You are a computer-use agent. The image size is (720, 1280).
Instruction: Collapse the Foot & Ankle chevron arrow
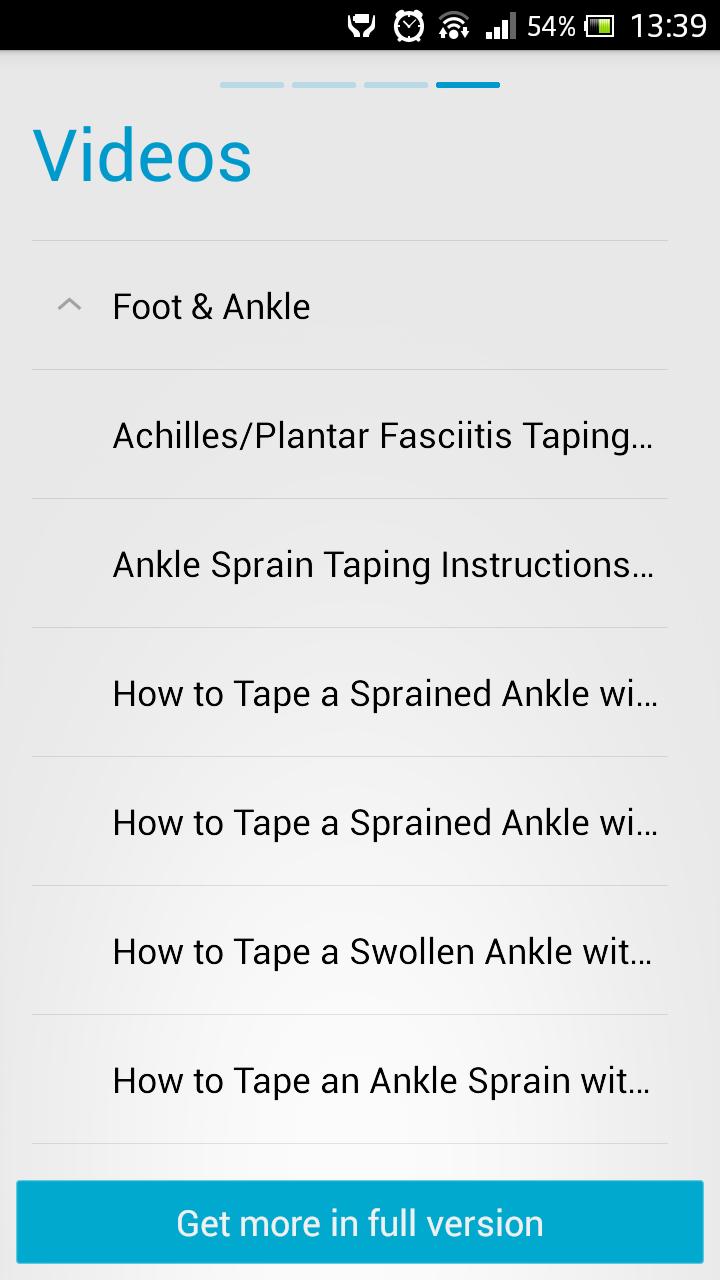coord(69,305)
